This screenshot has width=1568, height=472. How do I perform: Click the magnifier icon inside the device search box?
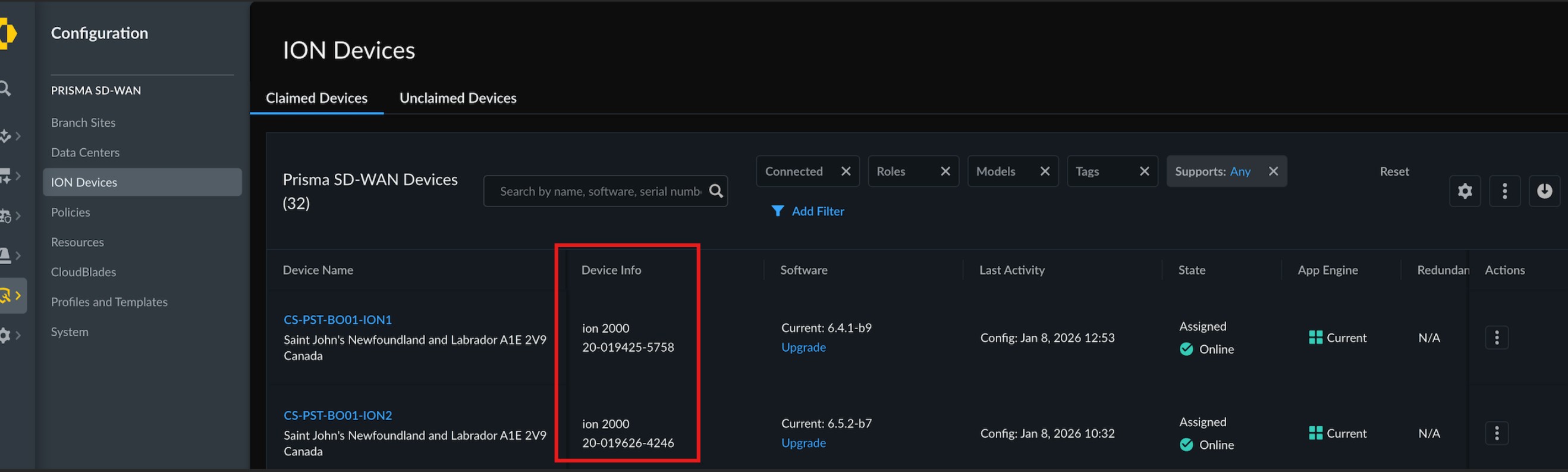coord(716,191)
